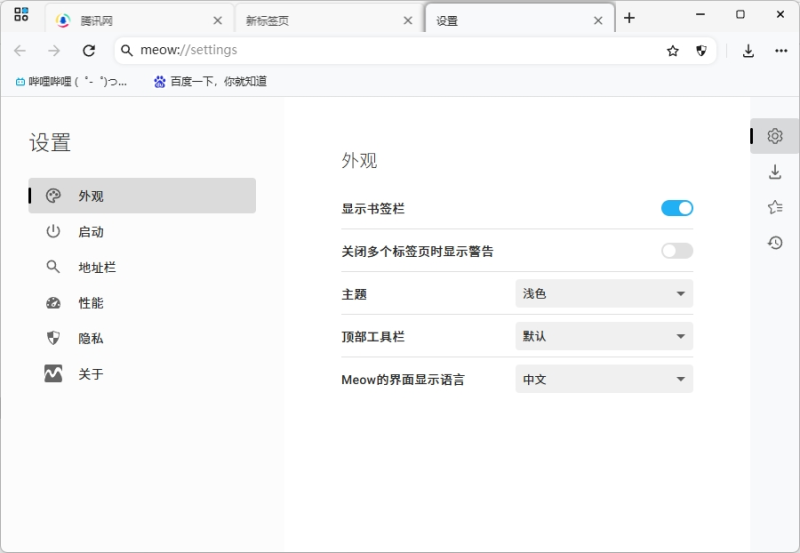Click the workspace grid icon at top-left
Screen dimensions: 800x553
[x=21, y=15]
